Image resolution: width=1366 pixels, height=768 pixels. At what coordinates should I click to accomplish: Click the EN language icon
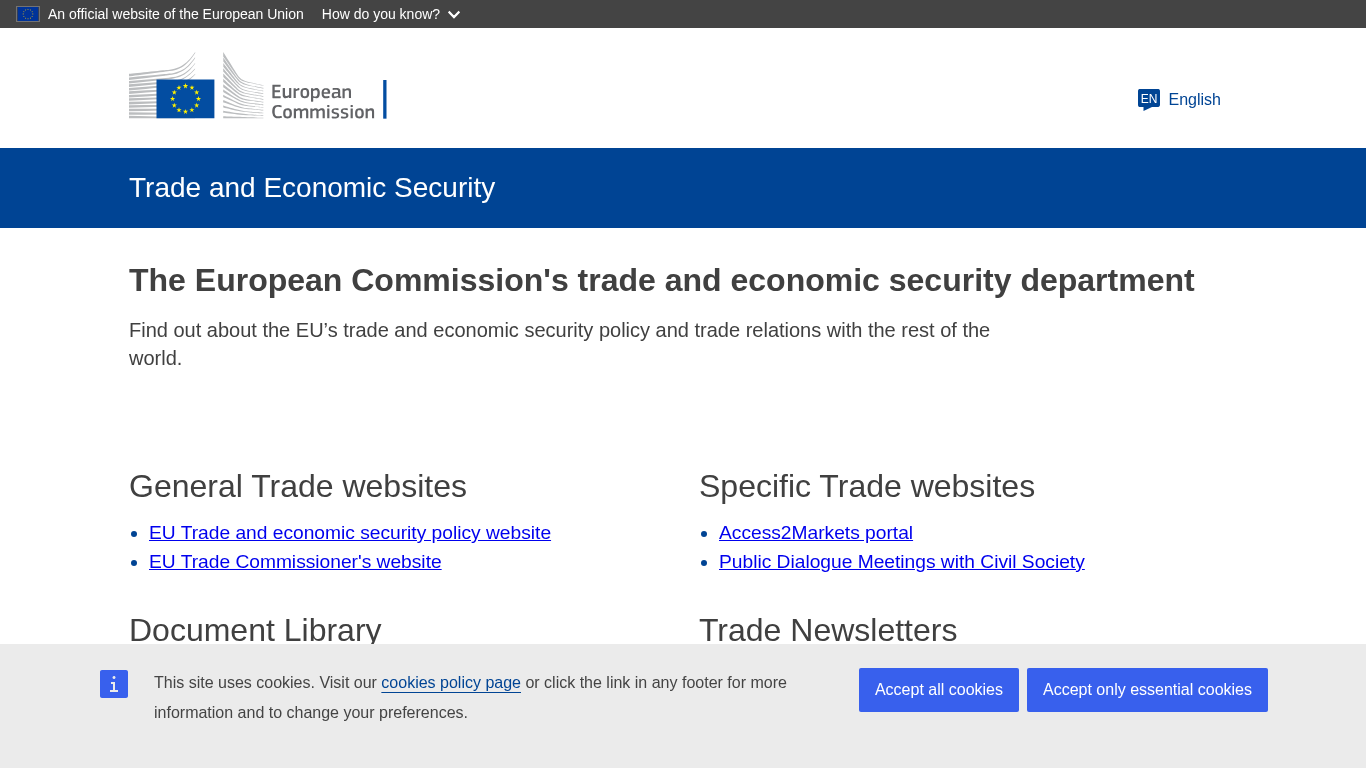pos(1149,99)
